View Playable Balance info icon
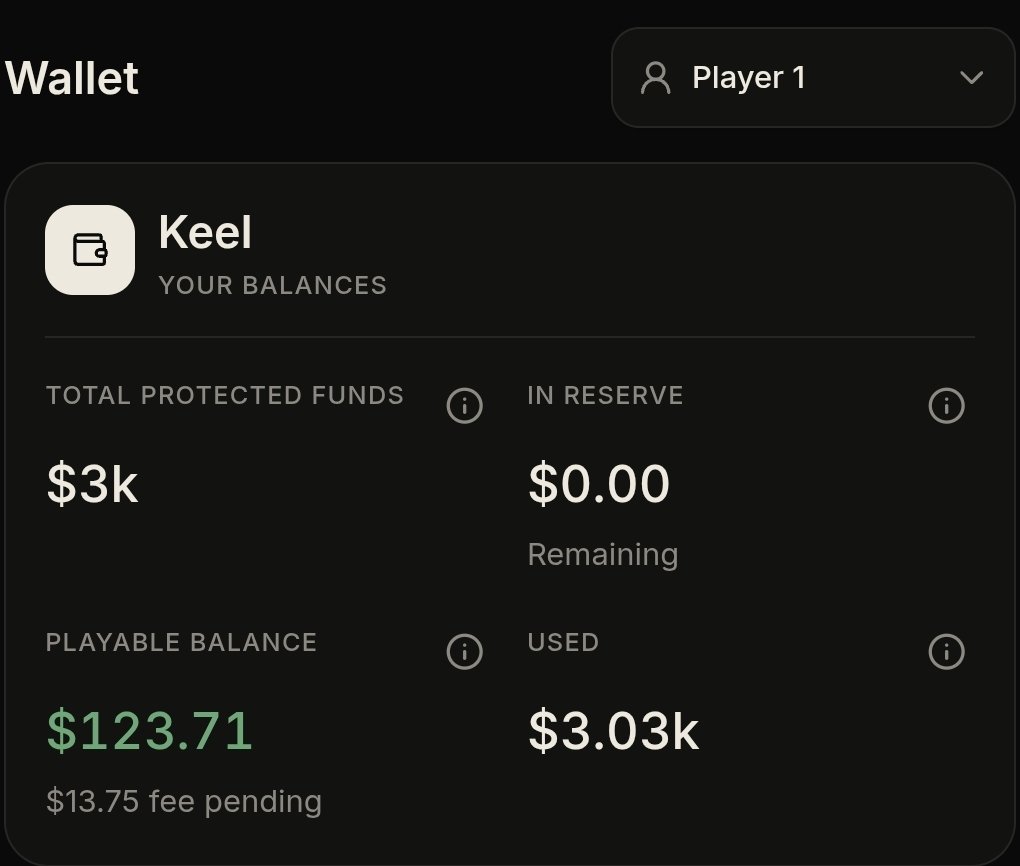1020x866 pixels. click(464, 652)
